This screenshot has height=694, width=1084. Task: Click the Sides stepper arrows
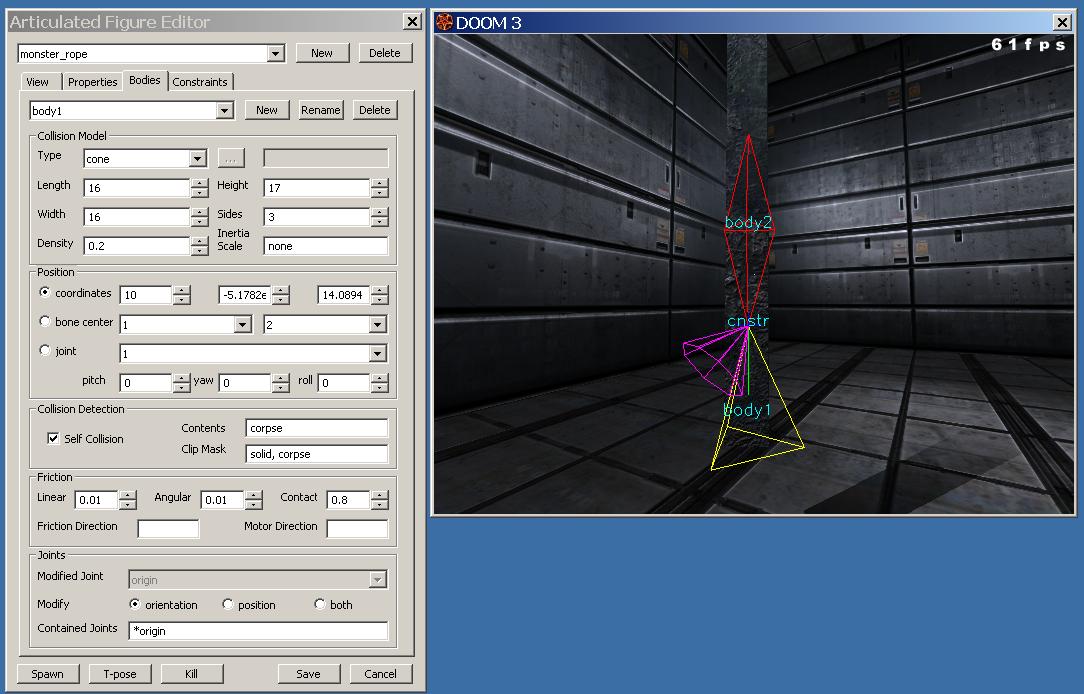[x=380, y=217]
